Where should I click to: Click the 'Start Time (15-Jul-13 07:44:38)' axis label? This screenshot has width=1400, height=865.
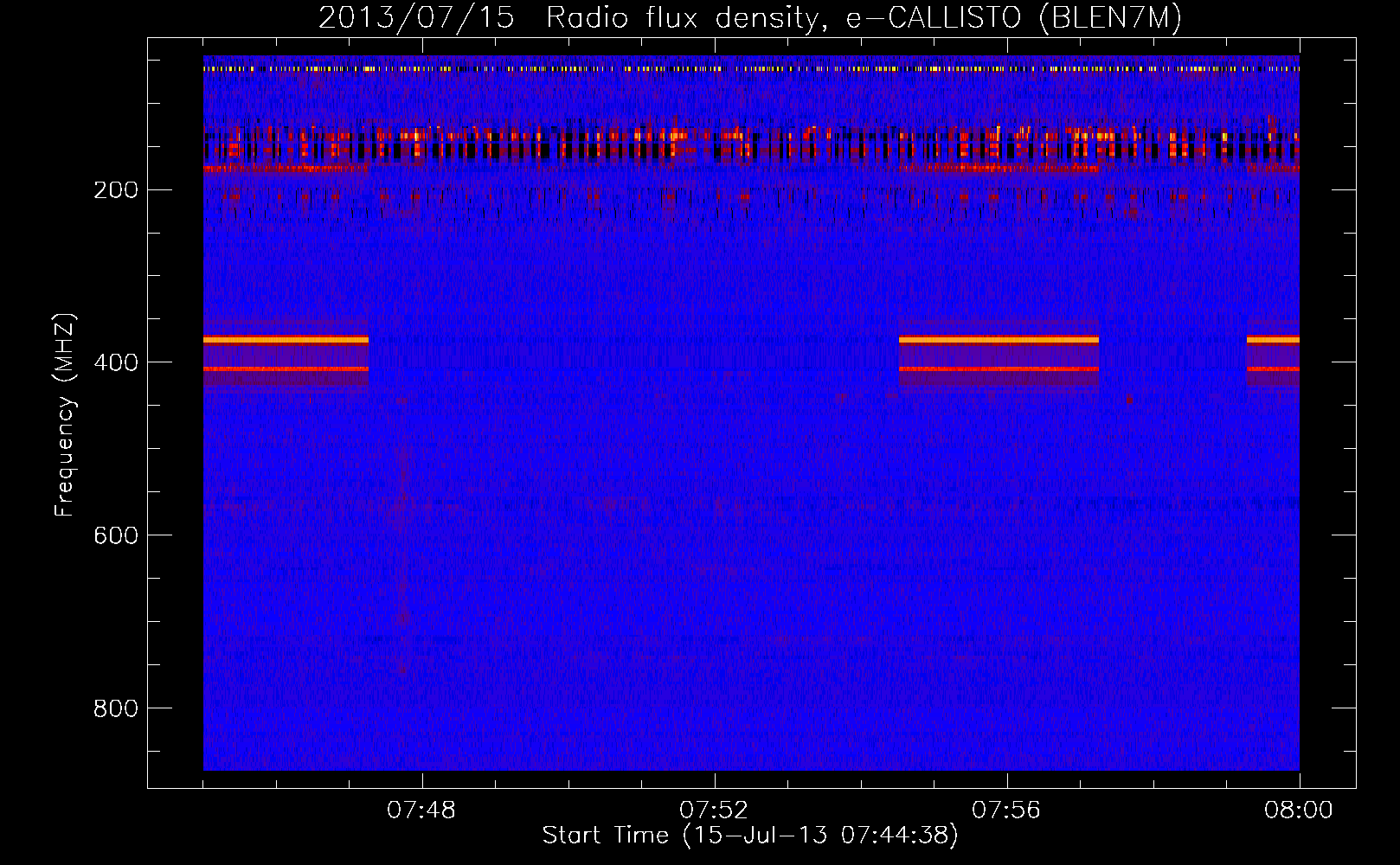pos(750,836)
